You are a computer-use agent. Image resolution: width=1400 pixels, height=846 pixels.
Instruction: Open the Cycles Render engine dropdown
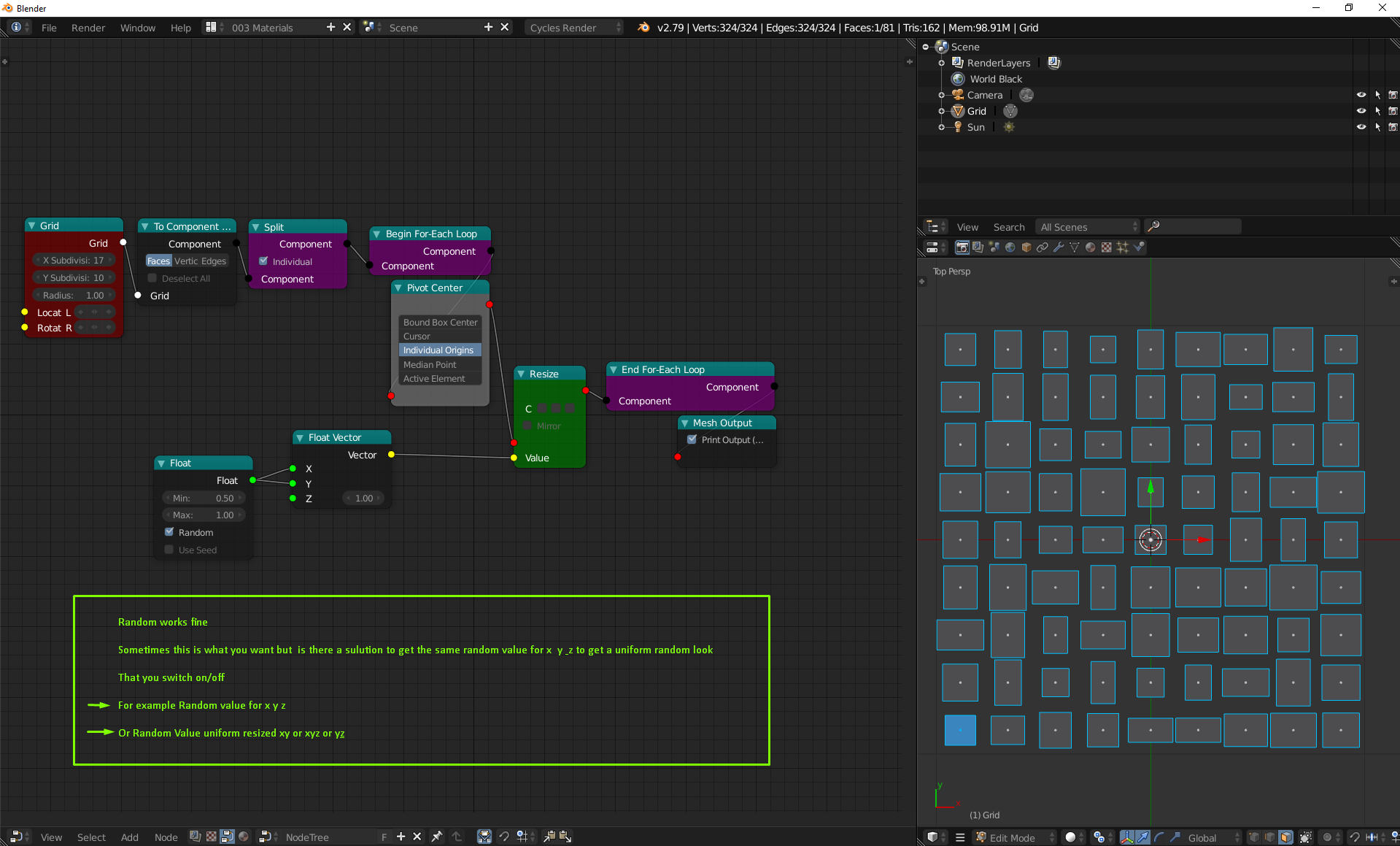click(575, 28)
